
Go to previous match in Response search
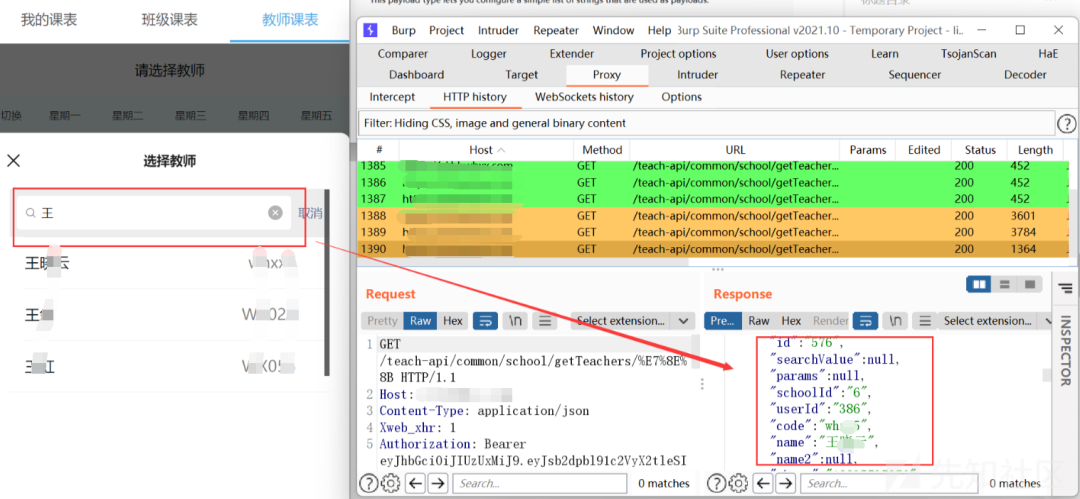point(762,483)
